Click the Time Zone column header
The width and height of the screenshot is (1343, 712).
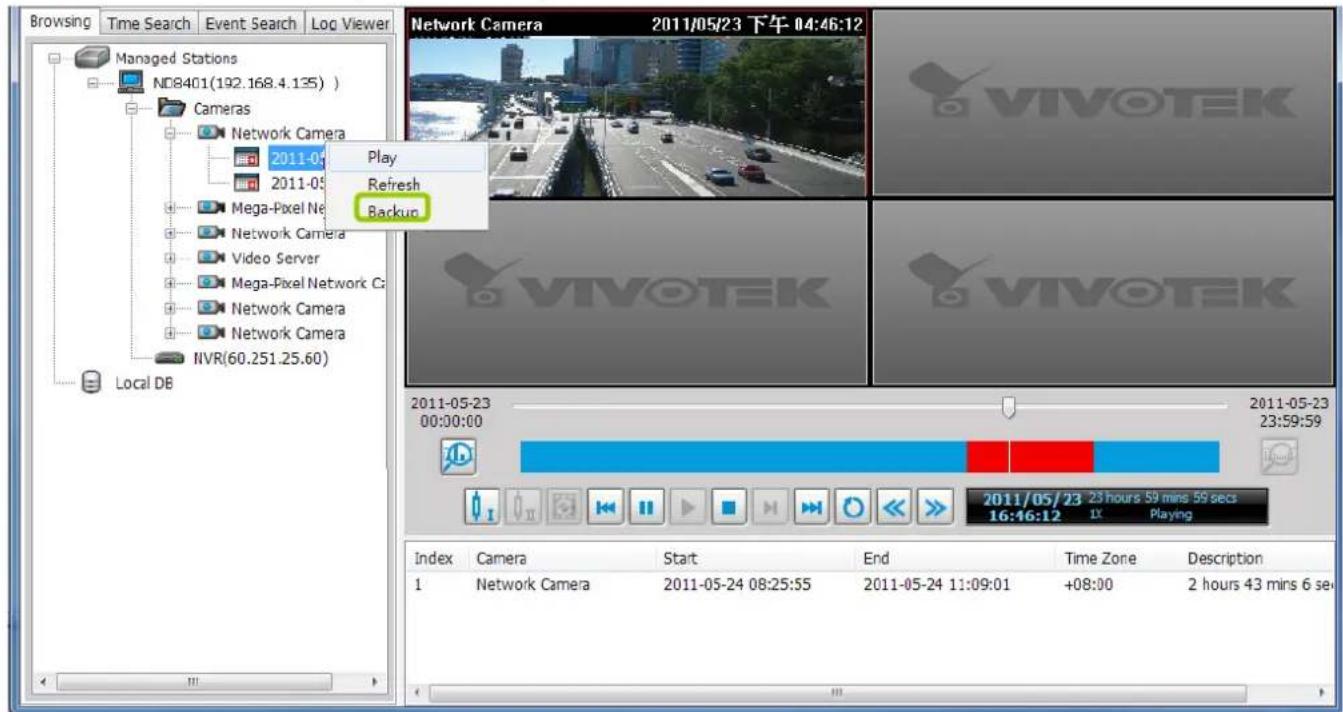pos(1115,558)
